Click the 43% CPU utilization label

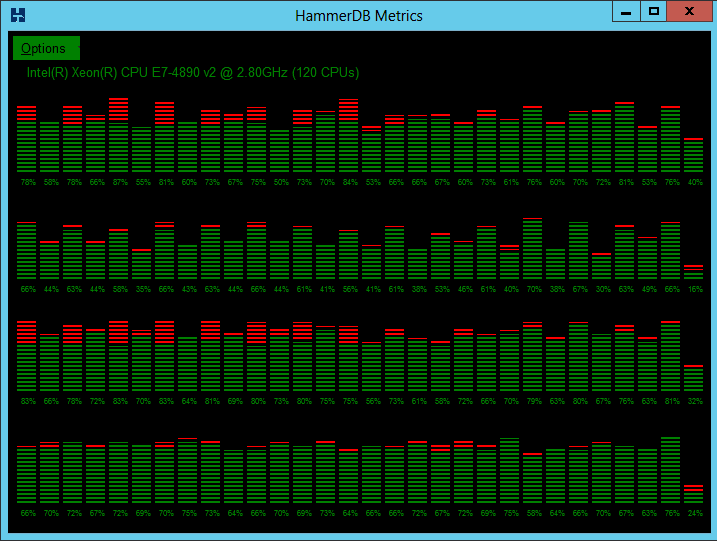[x=189, y=289]
